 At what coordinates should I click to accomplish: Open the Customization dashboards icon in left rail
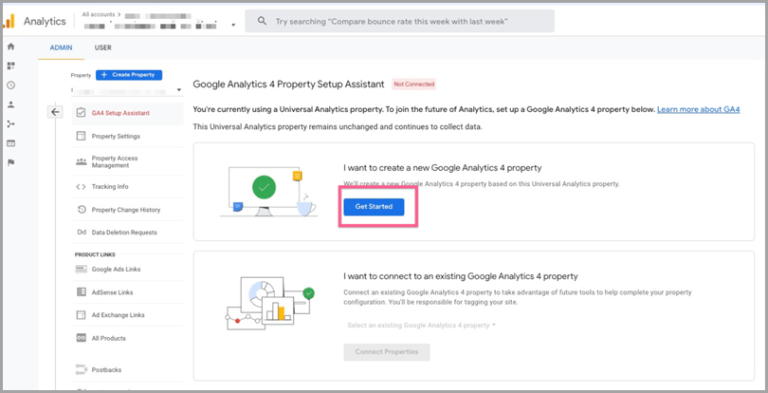click(11, 66)
